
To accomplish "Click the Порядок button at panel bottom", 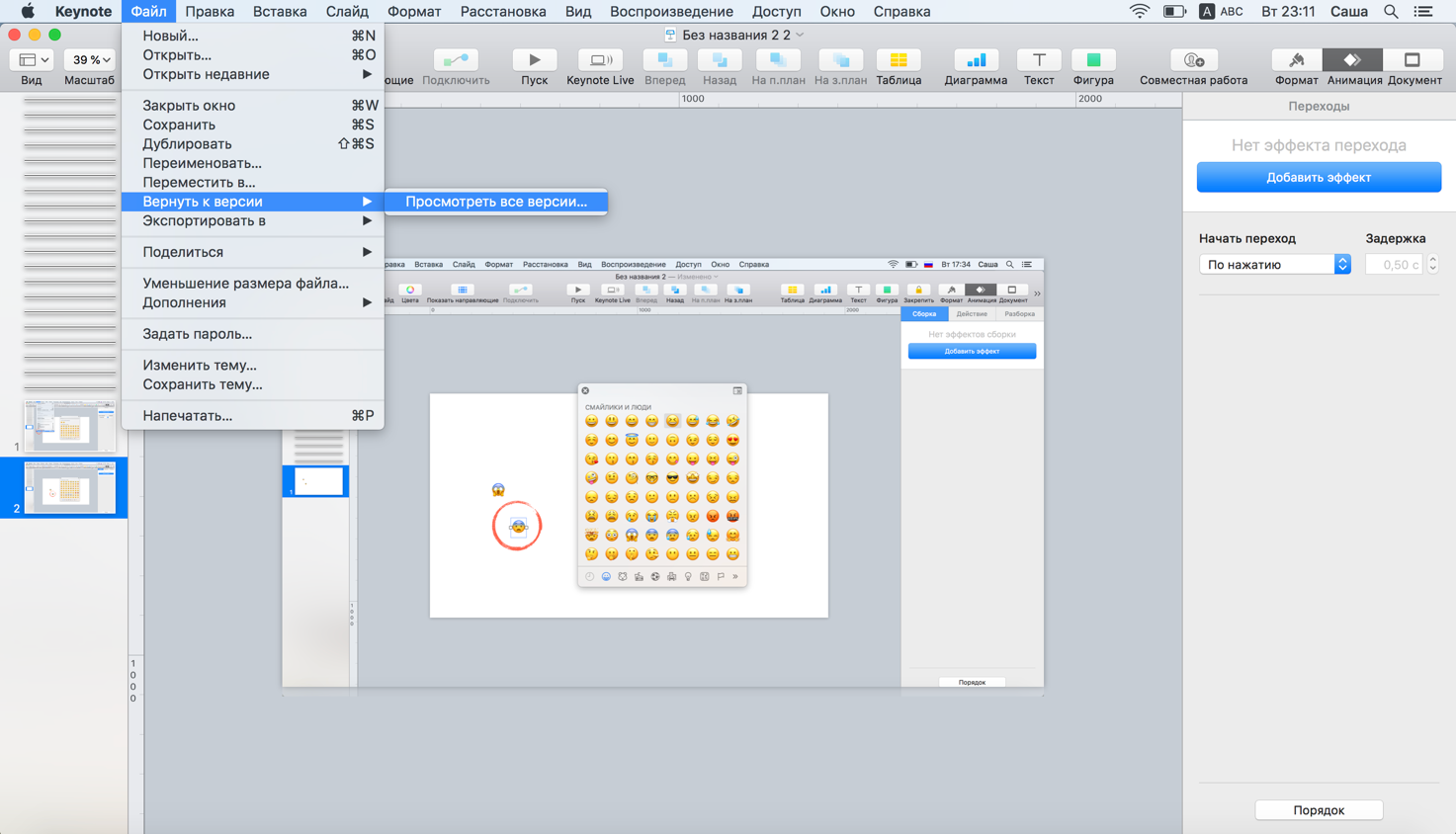I will [1319, 810].
